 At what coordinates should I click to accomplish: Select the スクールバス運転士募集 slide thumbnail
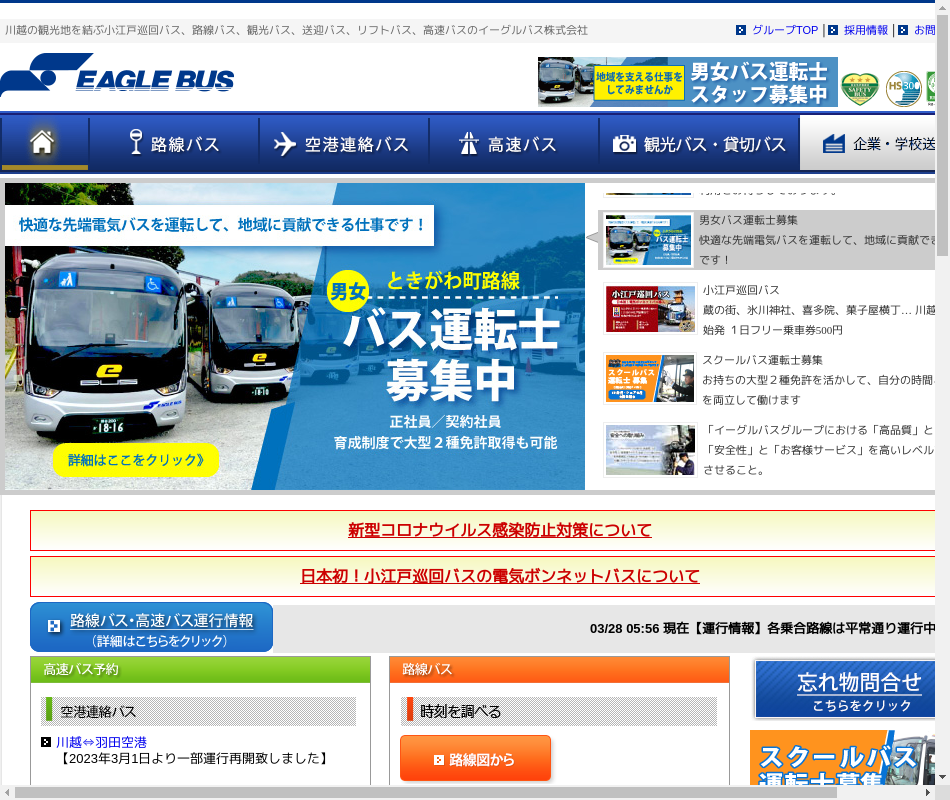point(649,379)
